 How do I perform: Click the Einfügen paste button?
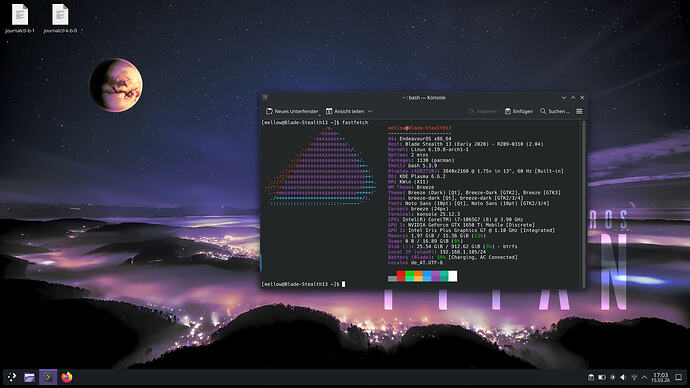518,111
